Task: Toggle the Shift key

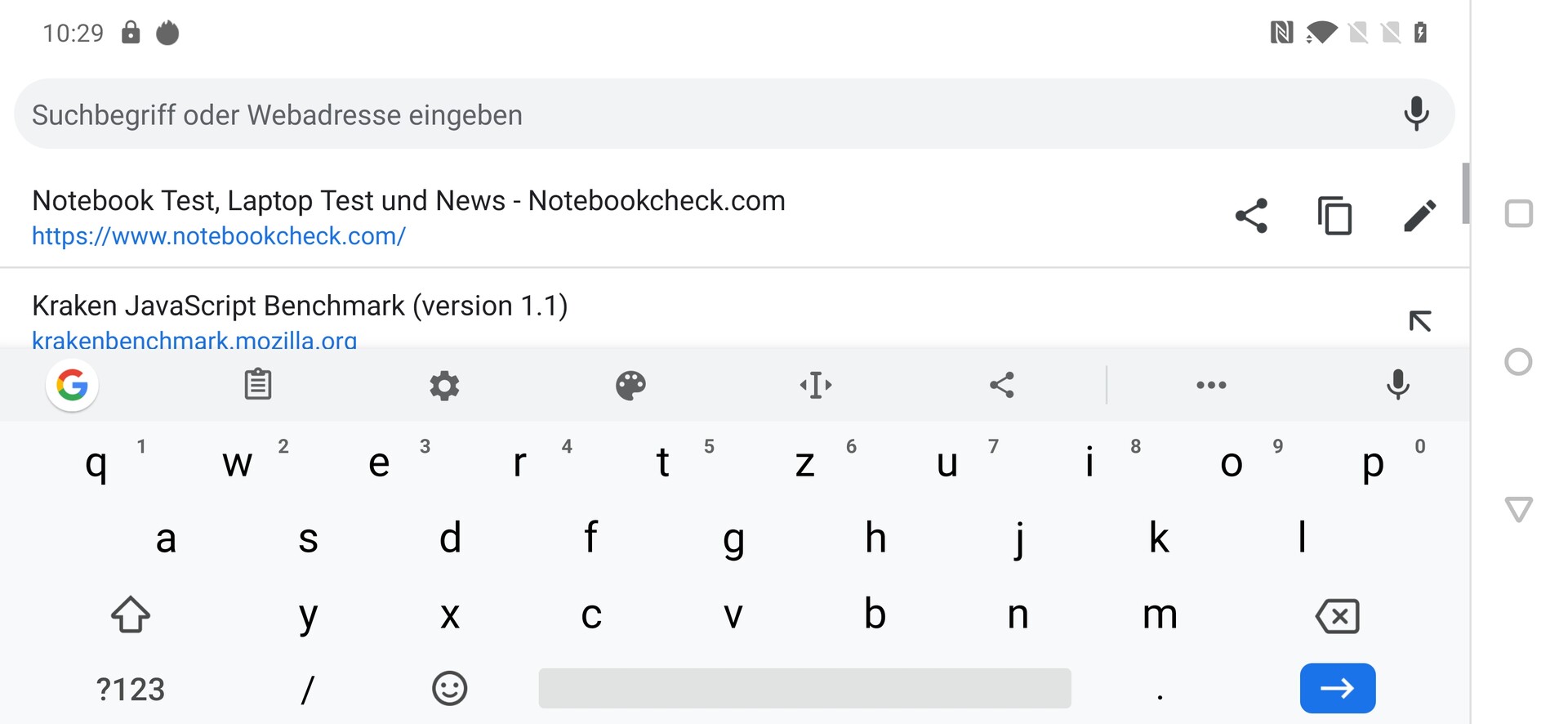Action: coord(131,615)
